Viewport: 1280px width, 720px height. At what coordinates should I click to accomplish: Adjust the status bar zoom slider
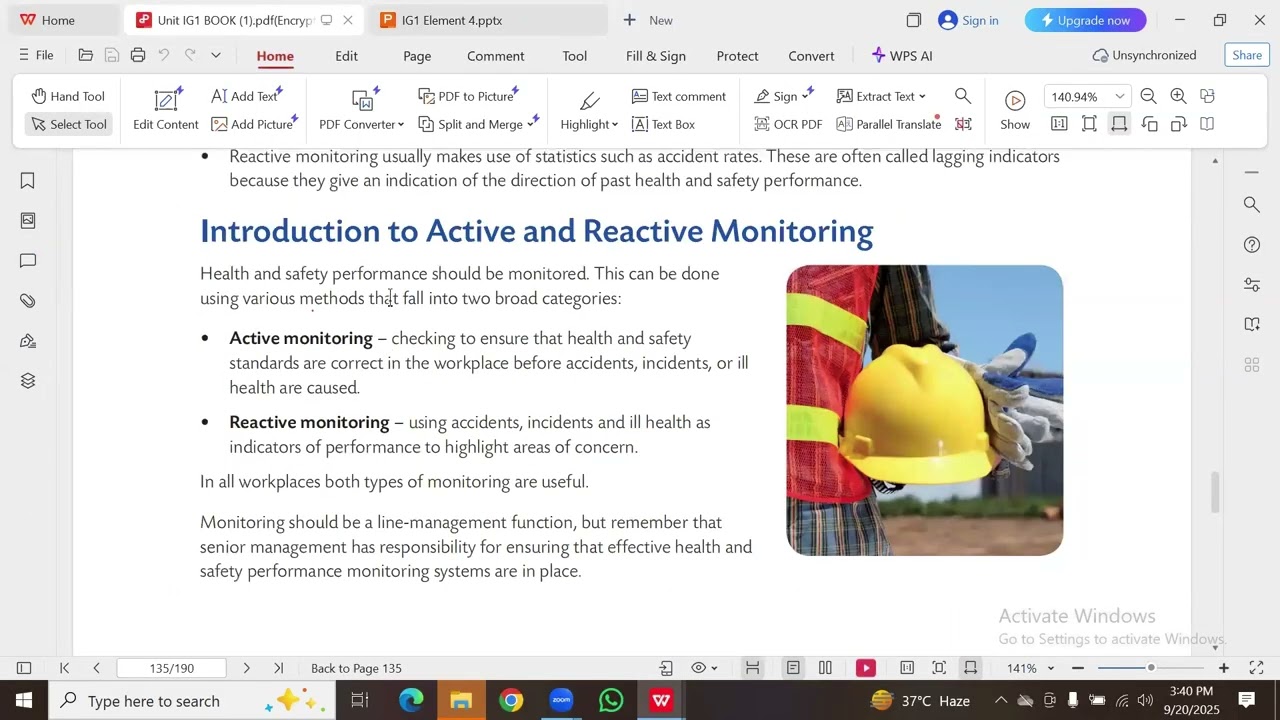click(1151, 668)
